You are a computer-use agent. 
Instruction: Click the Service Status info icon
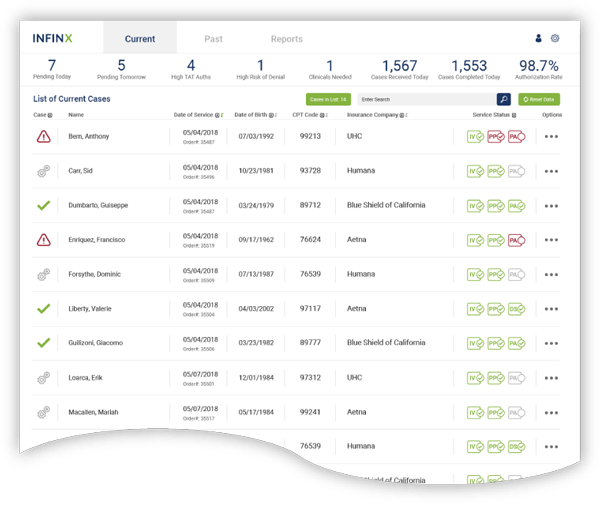click(514, 115)
